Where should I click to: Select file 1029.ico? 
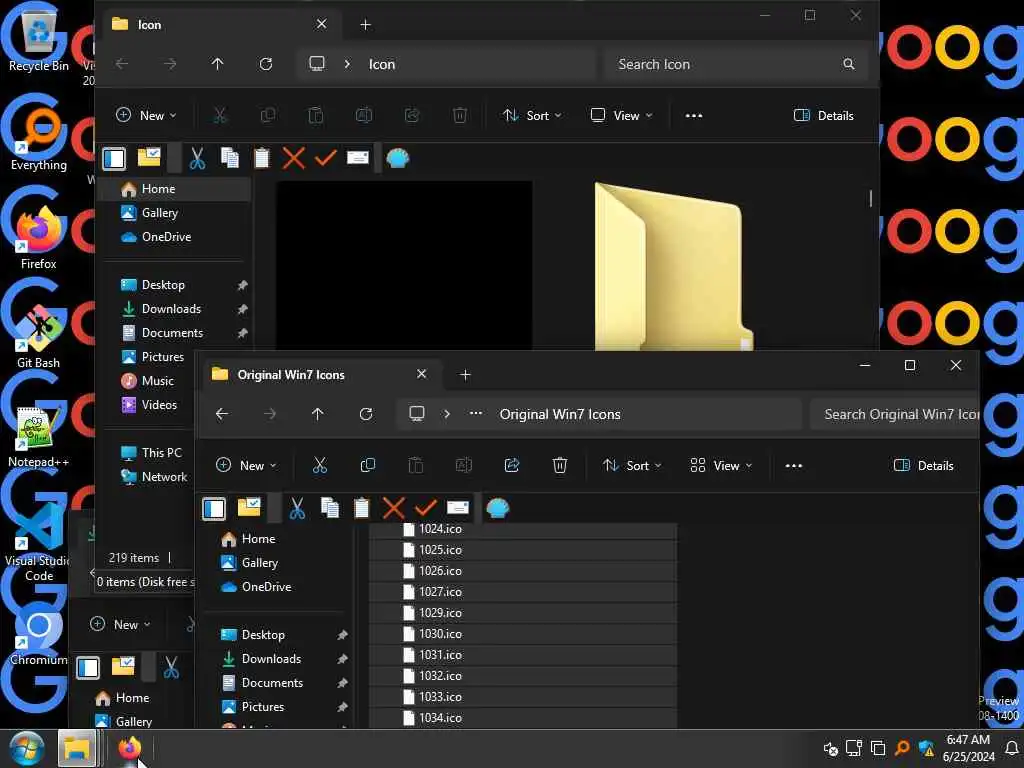tap(522, 613)
